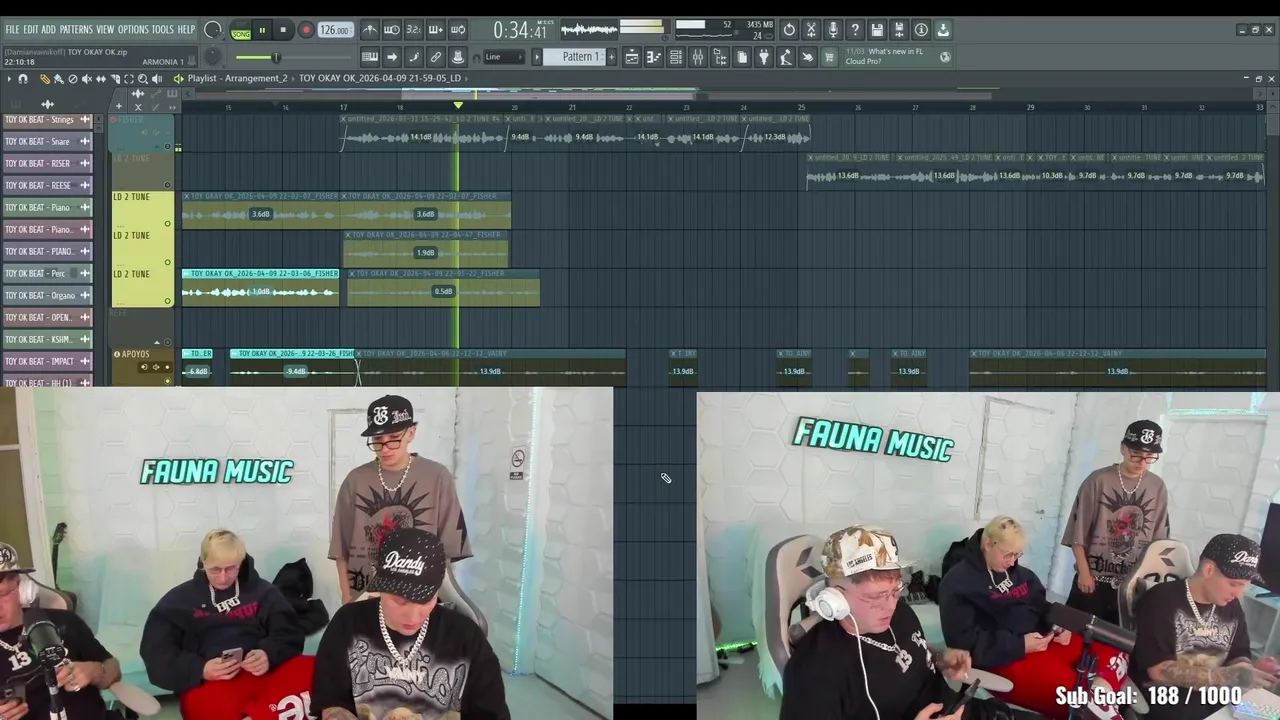
Task: Open the channel rack view icon
Action: coord(676,57)
